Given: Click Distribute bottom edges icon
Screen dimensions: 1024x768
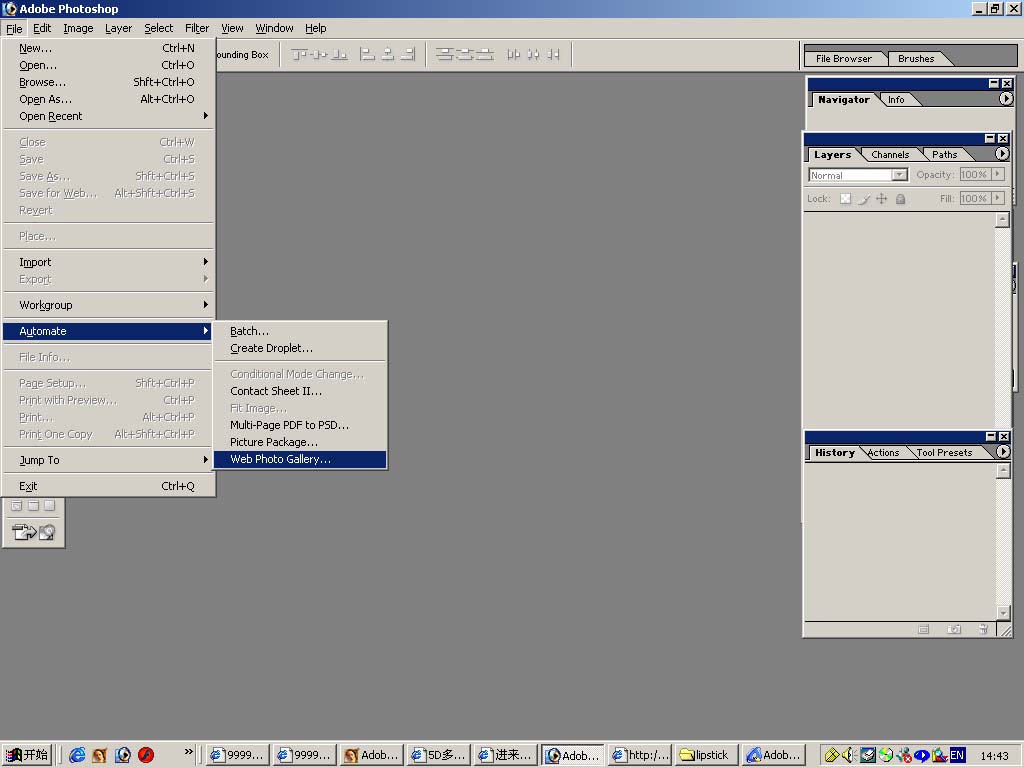Looking at the screenshot, I should point(485,54).
